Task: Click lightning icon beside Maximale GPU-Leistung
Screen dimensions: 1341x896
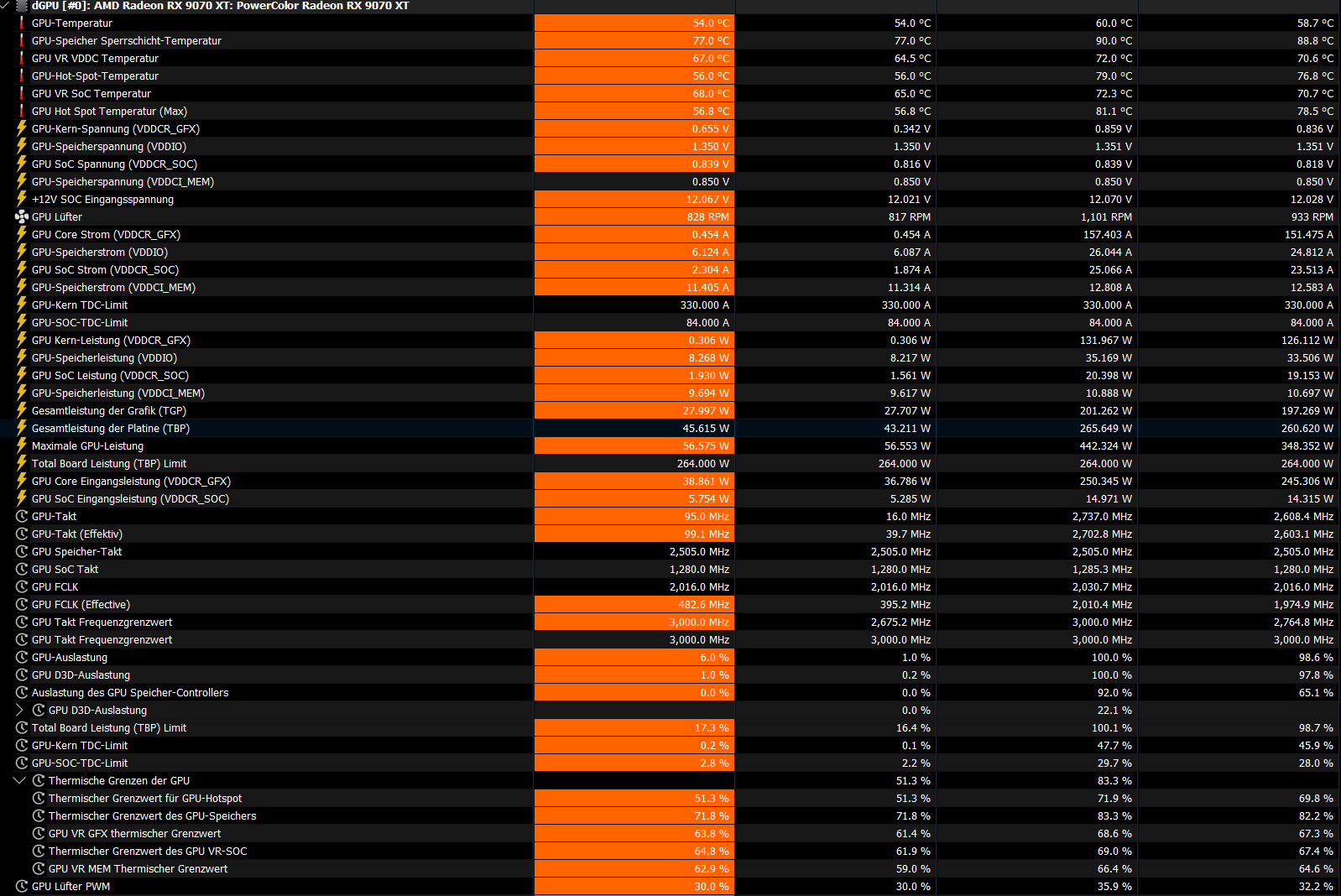Action: pyautogui.click(x=22, y=445)
